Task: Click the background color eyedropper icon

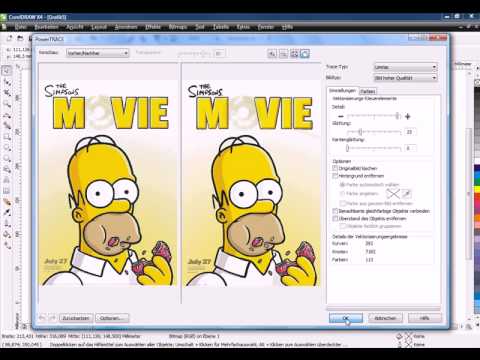Action: point(407,193)
